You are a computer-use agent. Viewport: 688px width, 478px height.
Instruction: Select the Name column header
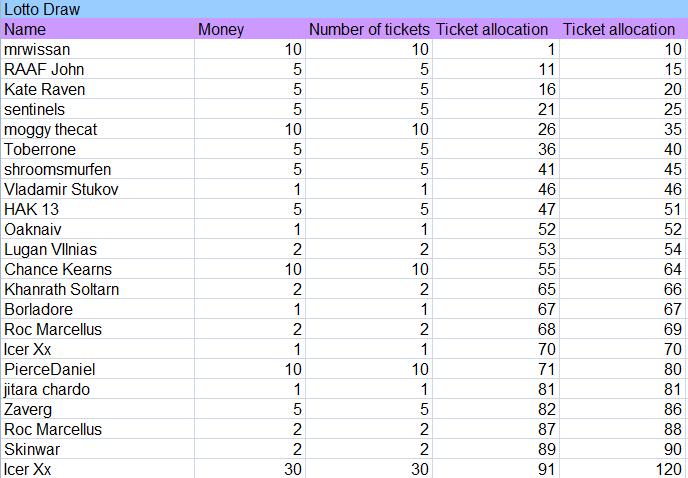(25, 30)
